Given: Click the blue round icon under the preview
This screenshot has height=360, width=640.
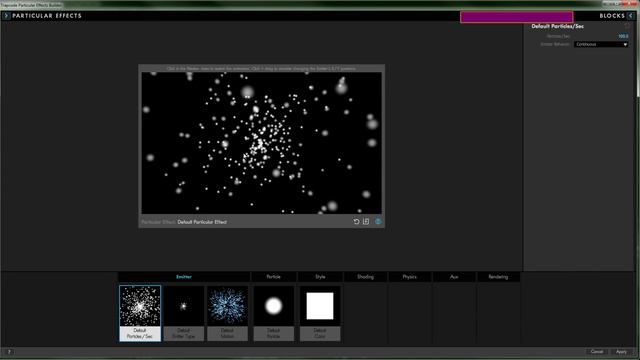Looking at the screenshot, I should pos(378,221).
